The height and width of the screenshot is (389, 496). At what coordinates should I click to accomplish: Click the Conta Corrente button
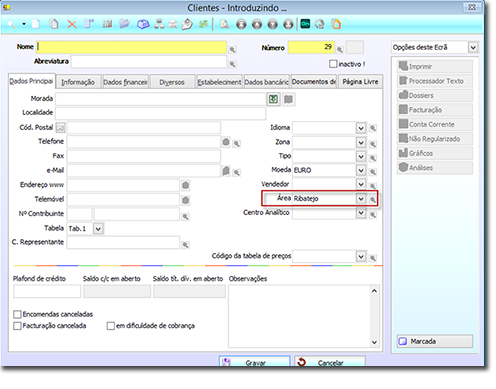click(x=435, y=124)
